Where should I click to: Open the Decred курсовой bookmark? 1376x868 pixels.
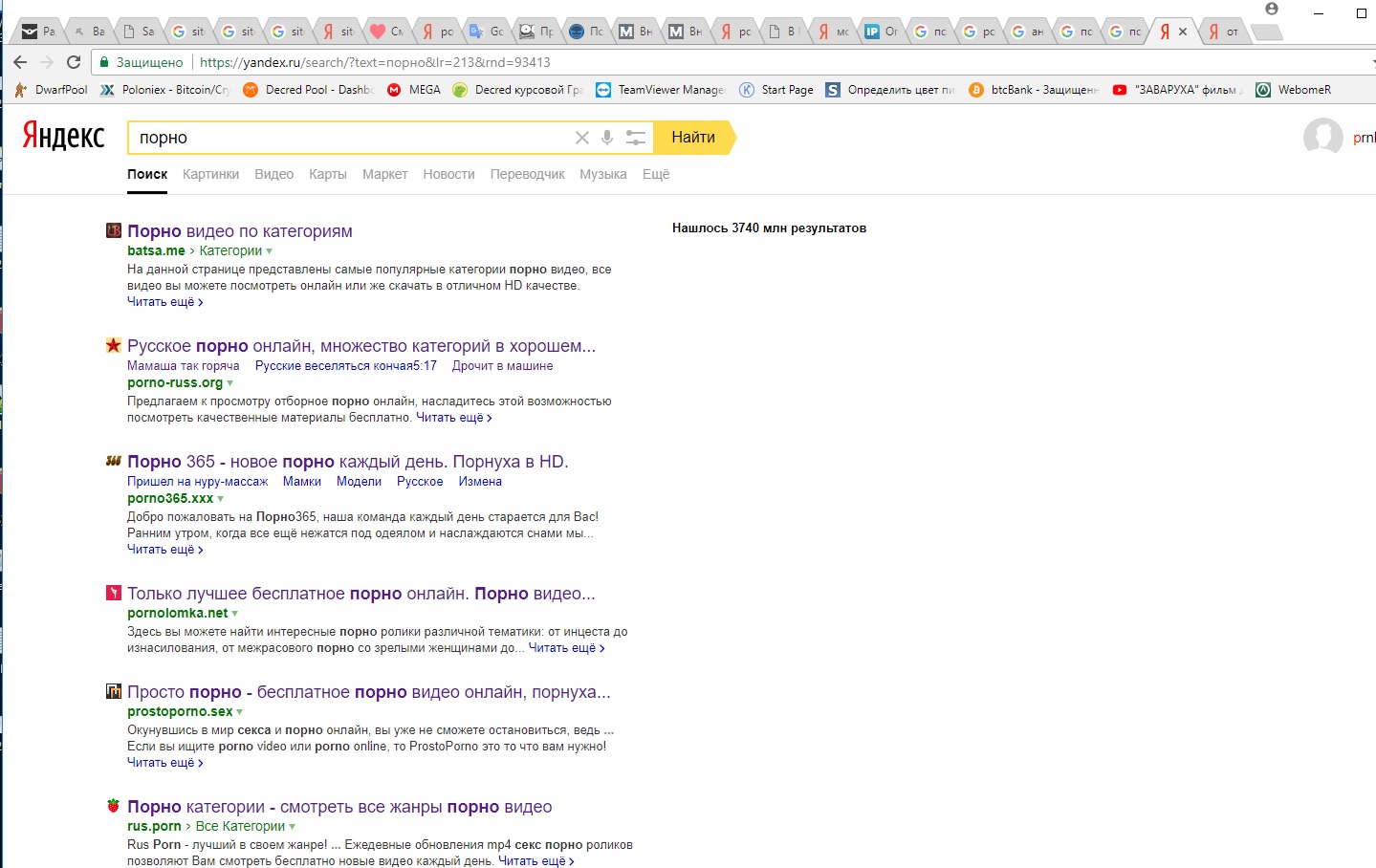coord(517,90)
